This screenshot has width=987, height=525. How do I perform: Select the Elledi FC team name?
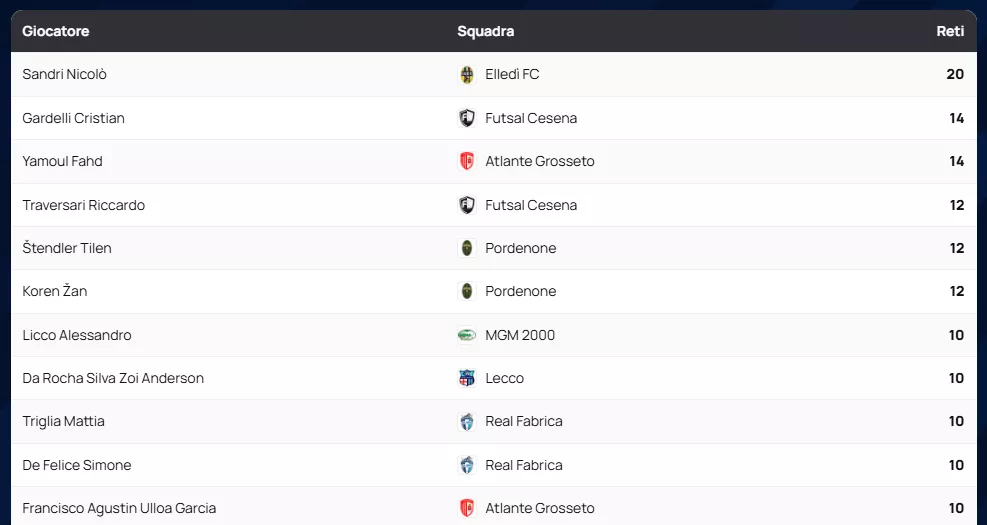[x=512, y=75]
